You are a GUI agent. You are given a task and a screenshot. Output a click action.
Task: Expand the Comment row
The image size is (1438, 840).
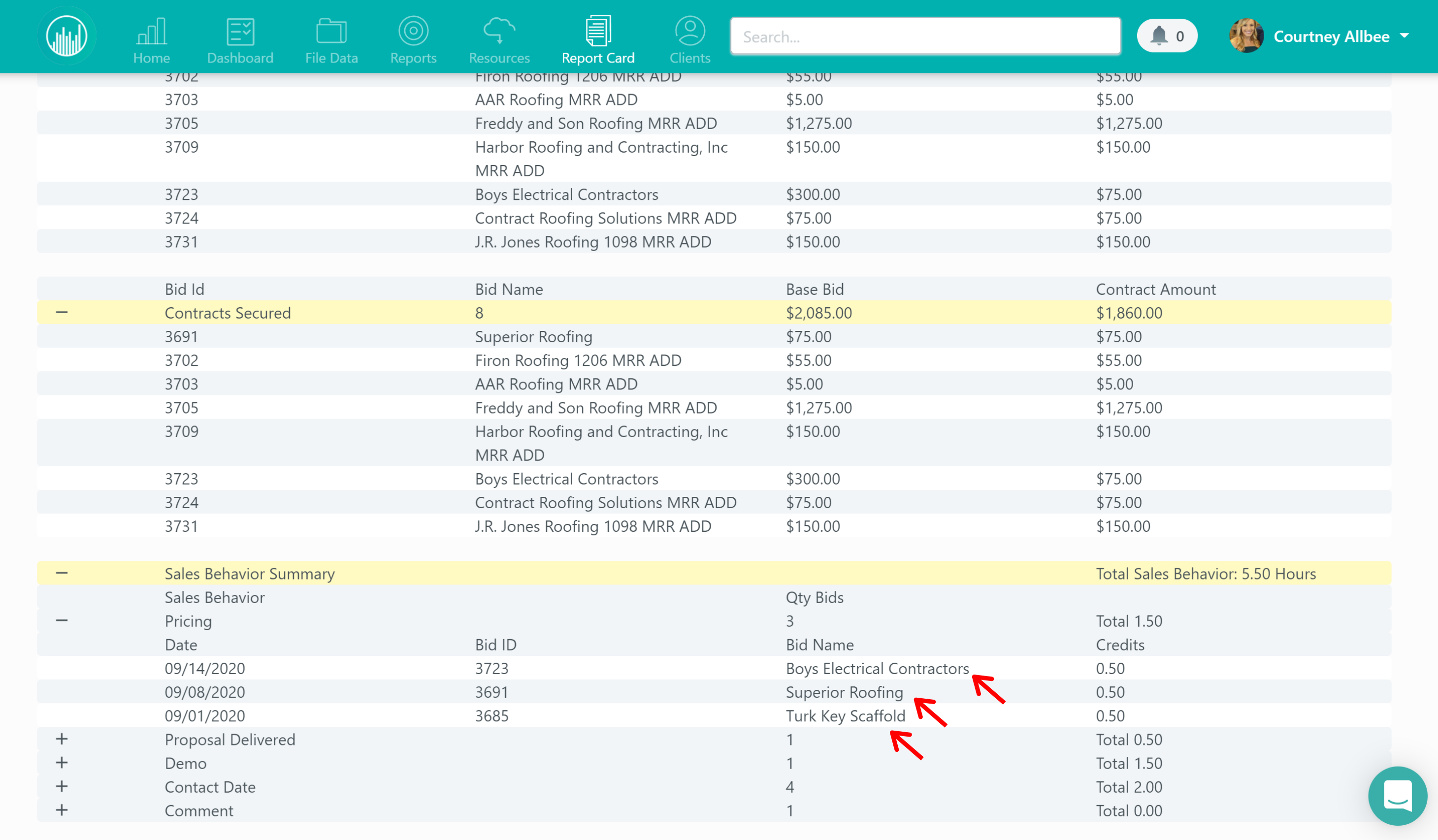(x=62, y=810)
